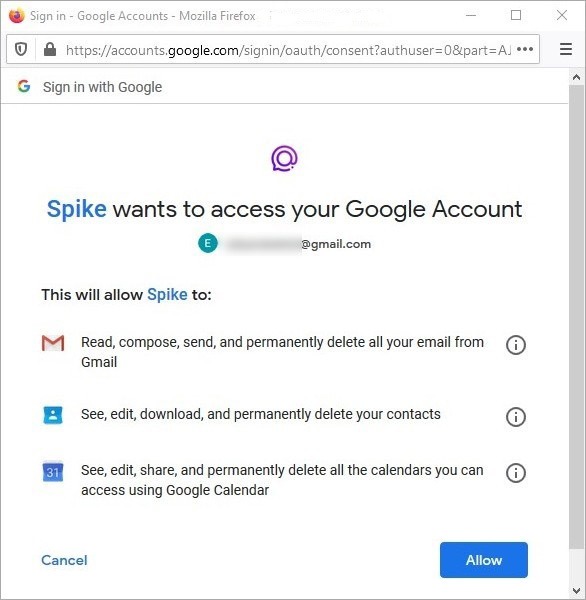
Task: Click the account avatar letter E
Action: (208, 243)
